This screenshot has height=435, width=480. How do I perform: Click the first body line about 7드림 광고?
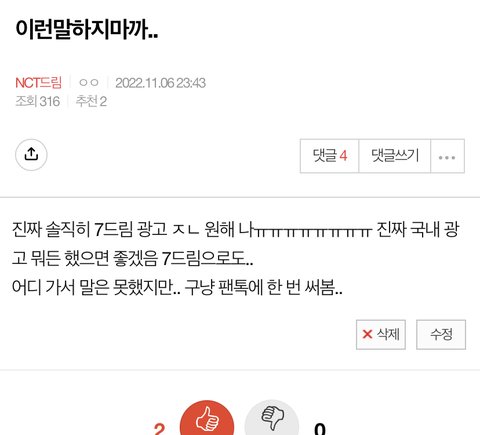236,229
